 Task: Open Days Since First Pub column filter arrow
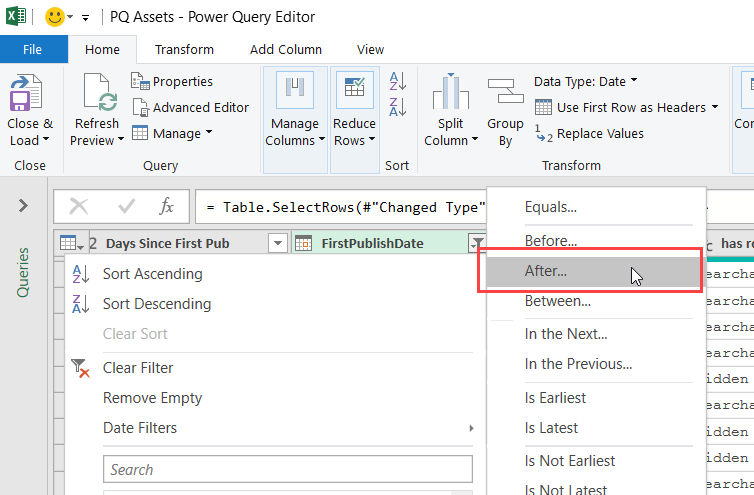pyautogui.click(x=278, y=243)
